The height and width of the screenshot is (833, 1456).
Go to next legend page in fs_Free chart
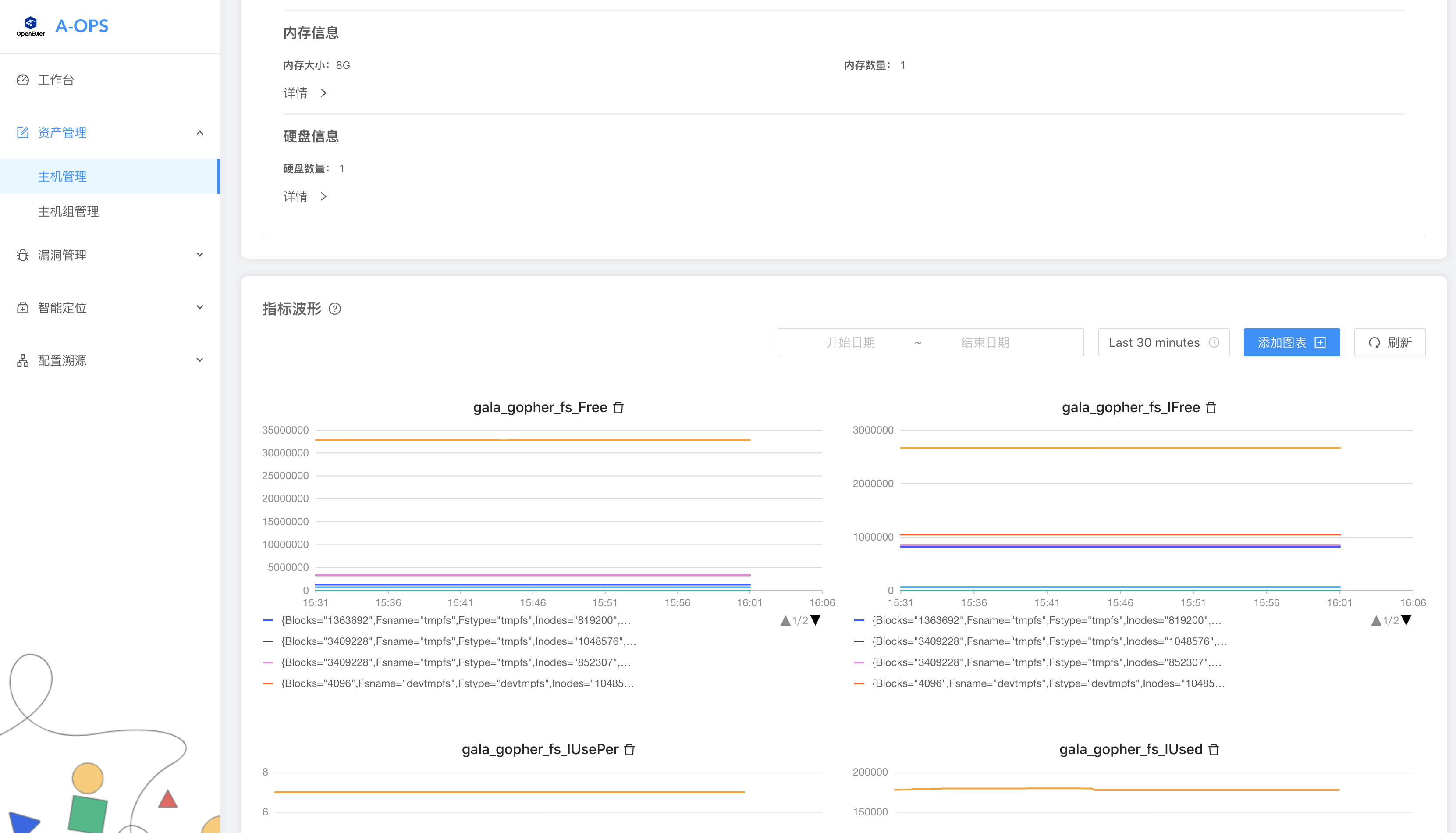pos(816,620)
